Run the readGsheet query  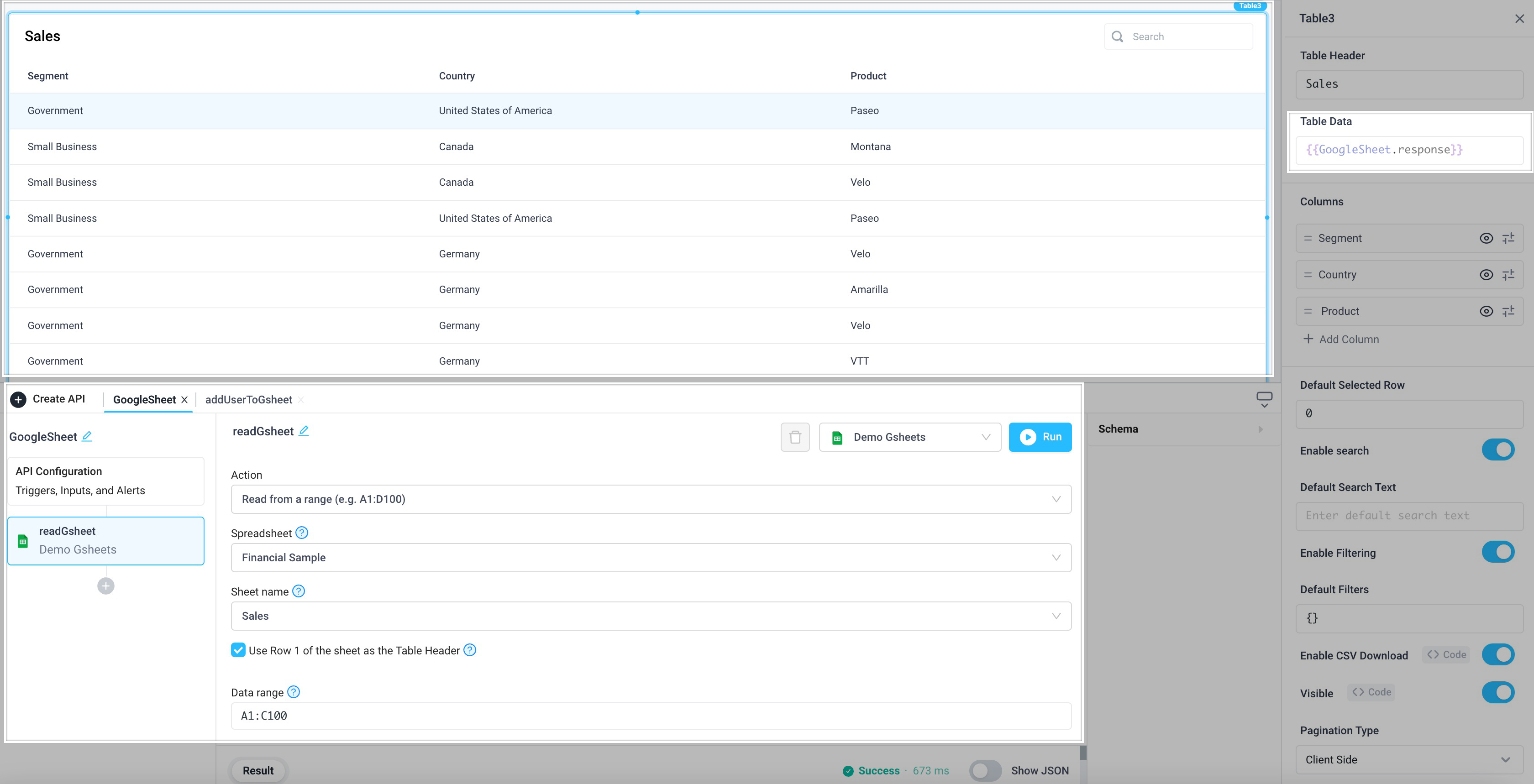1040,437
